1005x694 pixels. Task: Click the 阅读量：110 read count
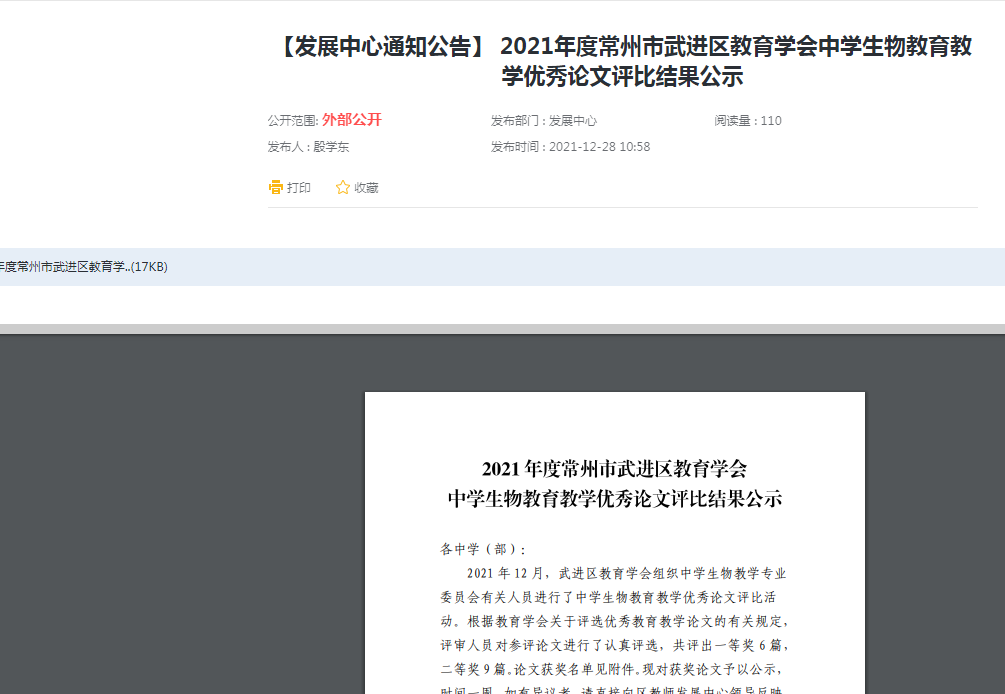tap(748, 120)
